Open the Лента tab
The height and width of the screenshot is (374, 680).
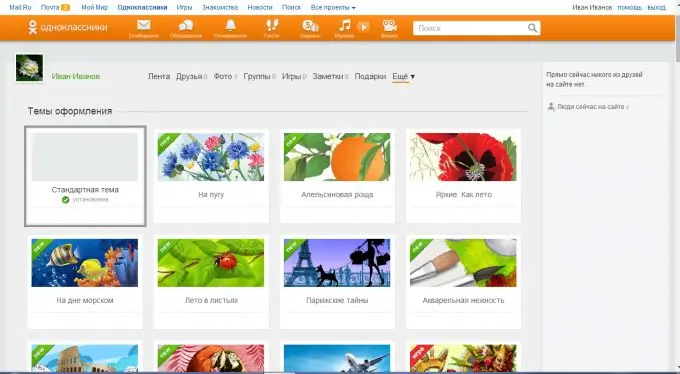pos(159,76)
